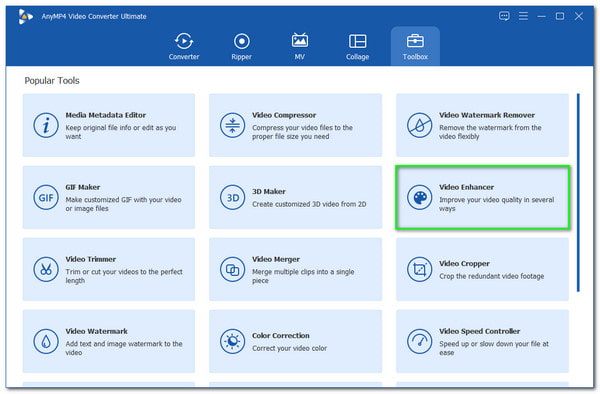Launch the GIF Maker title
This screenshot has height=394, width=600.
[83, 187]
